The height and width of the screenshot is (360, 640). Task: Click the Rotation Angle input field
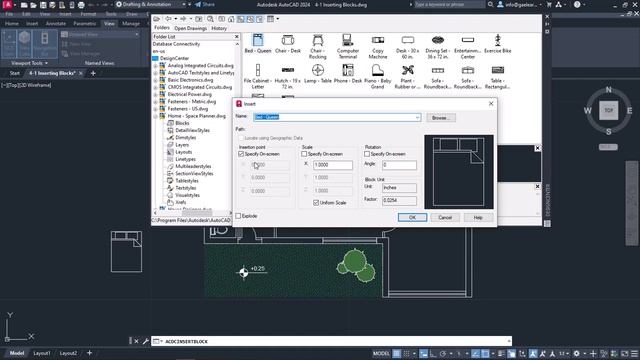click(x=399, y=165)
